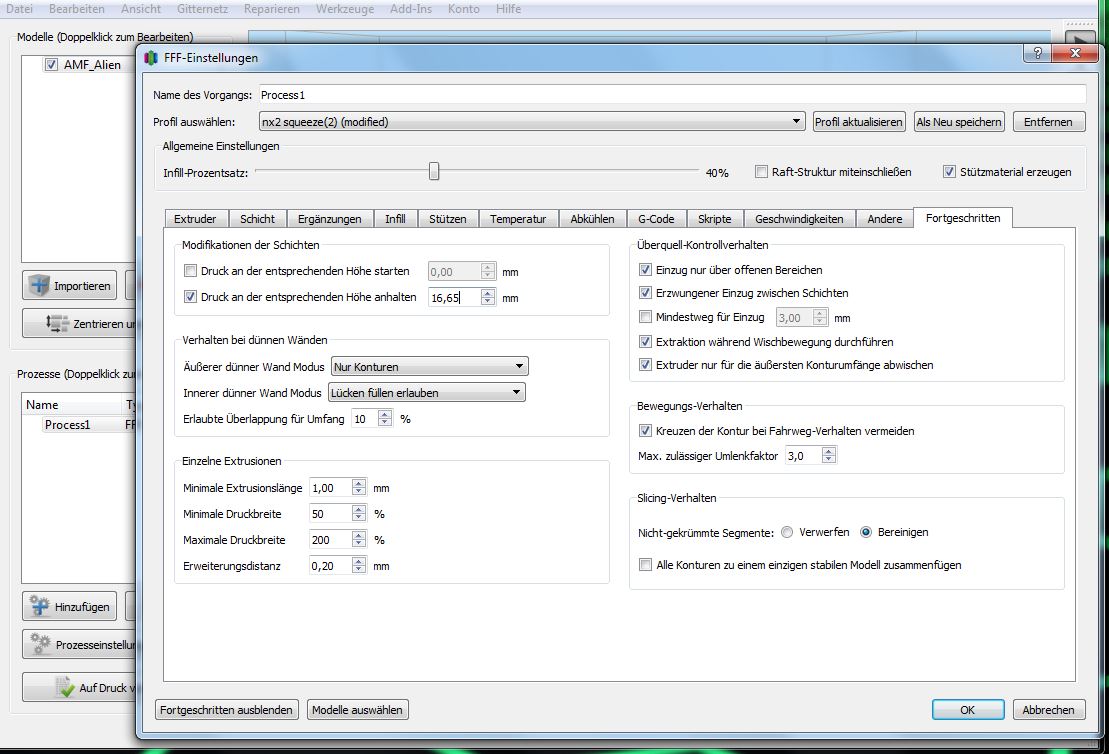Click the FFF-Einstellungen dialog title icon
Screen dimensions: 1109x754
click(150, 57)
